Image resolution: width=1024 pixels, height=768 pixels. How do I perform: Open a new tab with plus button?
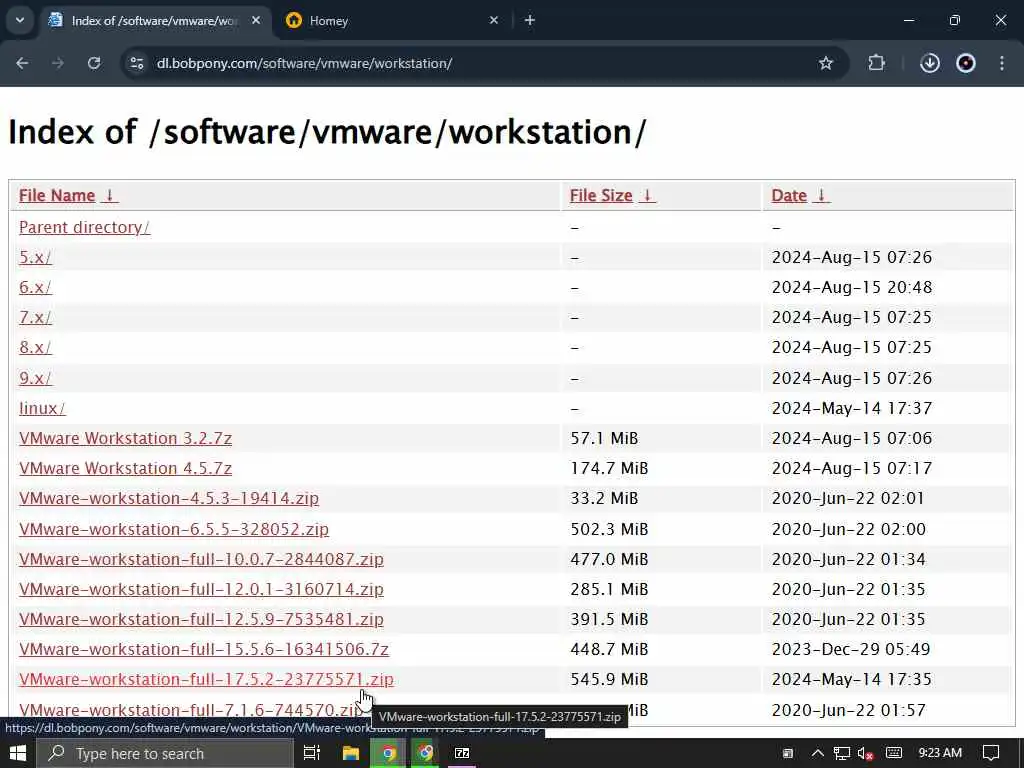[530, 20]
